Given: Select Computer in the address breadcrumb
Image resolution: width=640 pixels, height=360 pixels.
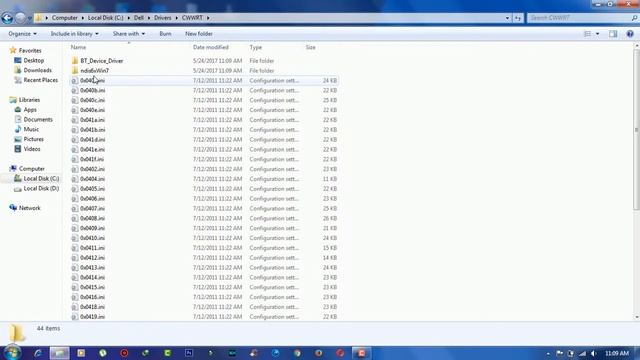Looking at the screenshot, I should (64, 18).
